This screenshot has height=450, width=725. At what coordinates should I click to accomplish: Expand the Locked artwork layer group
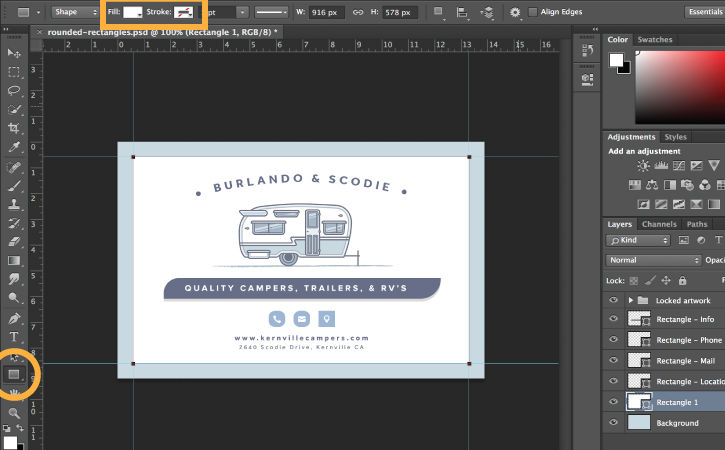click(x=630, y=300)
